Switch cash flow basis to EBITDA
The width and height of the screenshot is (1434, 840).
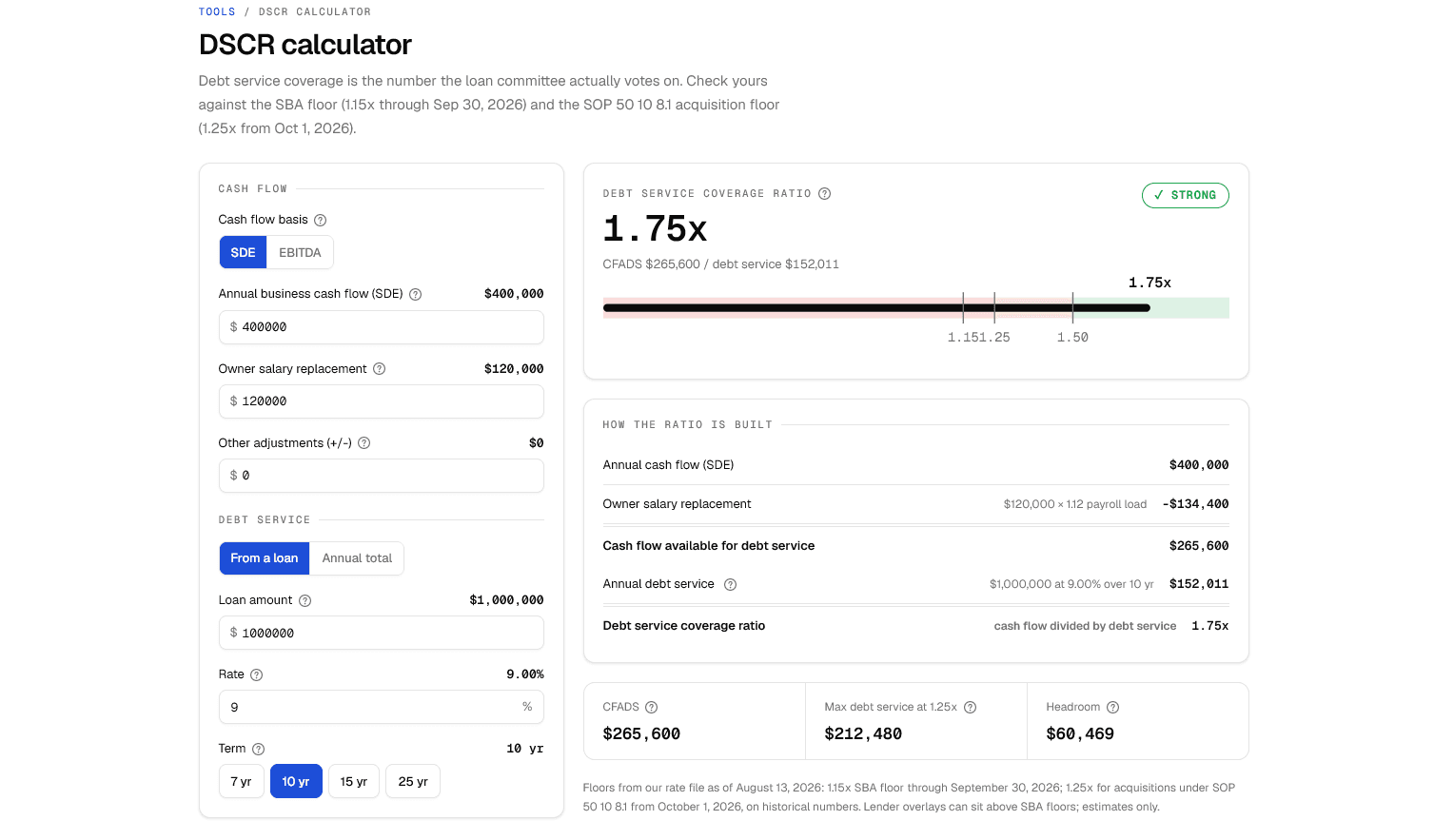300,252
